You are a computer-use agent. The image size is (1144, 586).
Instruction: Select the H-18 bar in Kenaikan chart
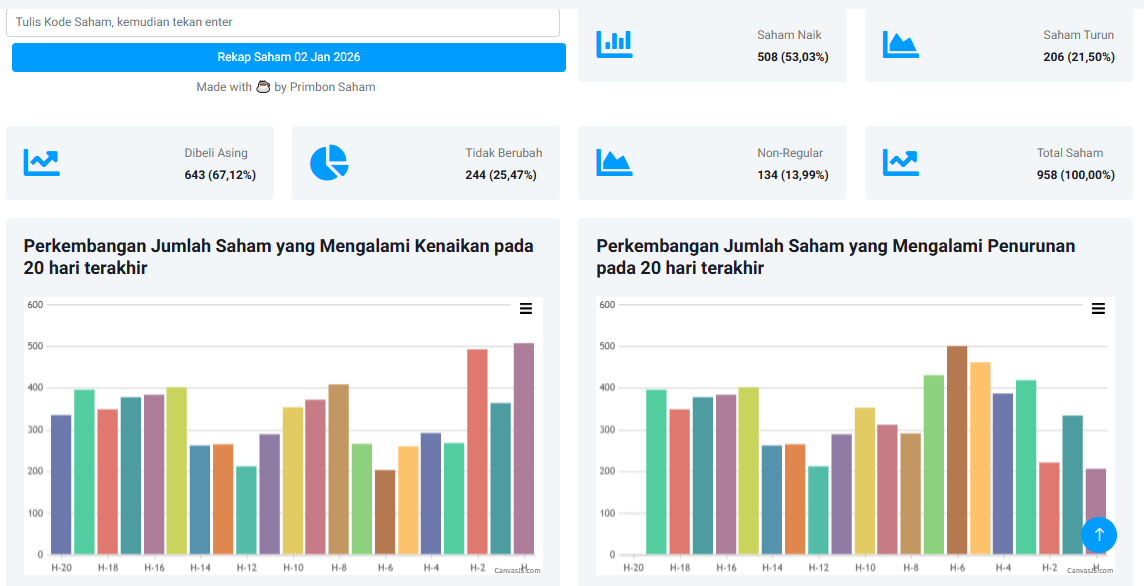pos(107,482)
